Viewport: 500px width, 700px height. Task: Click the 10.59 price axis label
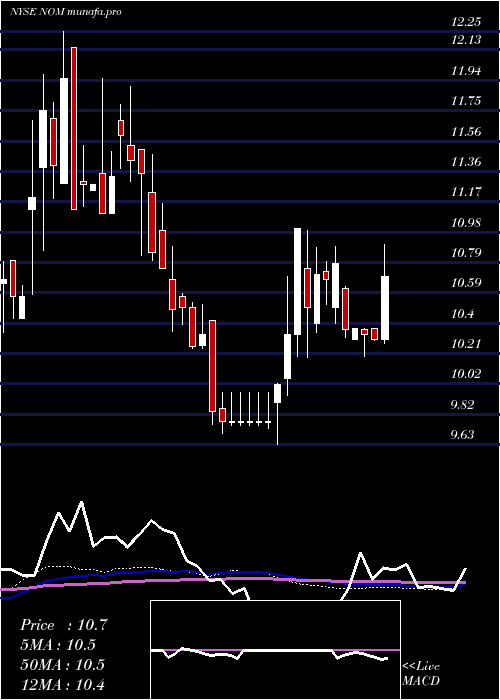click(x=466, y=283)
